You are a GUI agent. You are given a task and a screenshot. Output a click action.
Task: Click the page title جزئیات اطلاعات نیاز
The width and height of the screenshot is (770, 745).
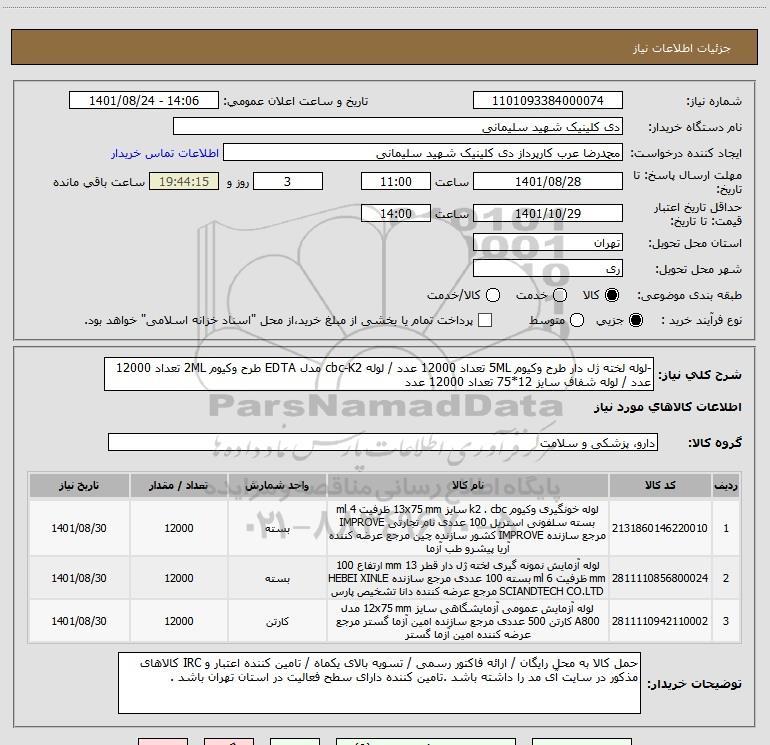click(x=681, y=48)
